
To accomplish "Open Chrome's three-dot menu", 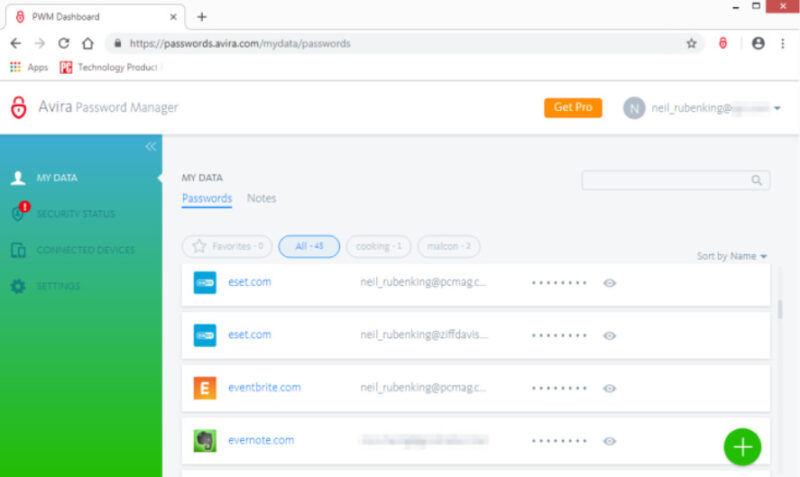I will click(782, 44).
